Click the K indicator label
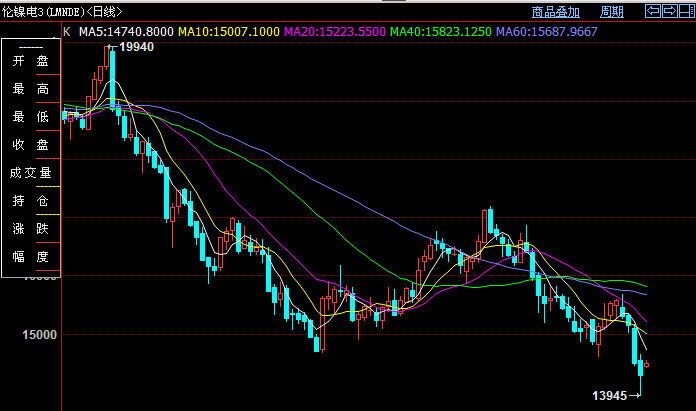Viewport: 696px width, 411px height. point(67,32)
